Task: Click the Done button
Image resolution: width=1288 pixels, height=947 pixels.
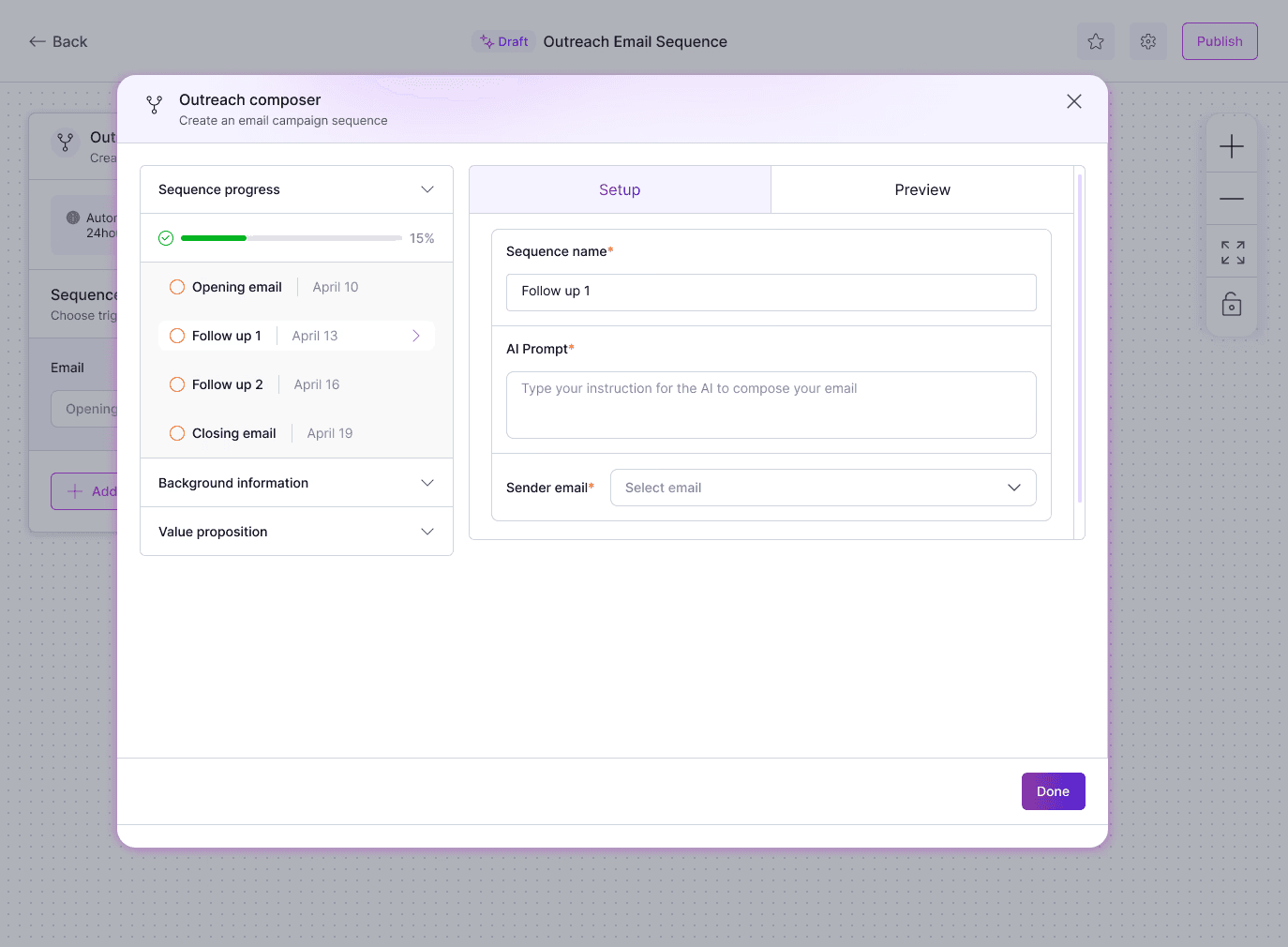Action: coord(1054,791)
